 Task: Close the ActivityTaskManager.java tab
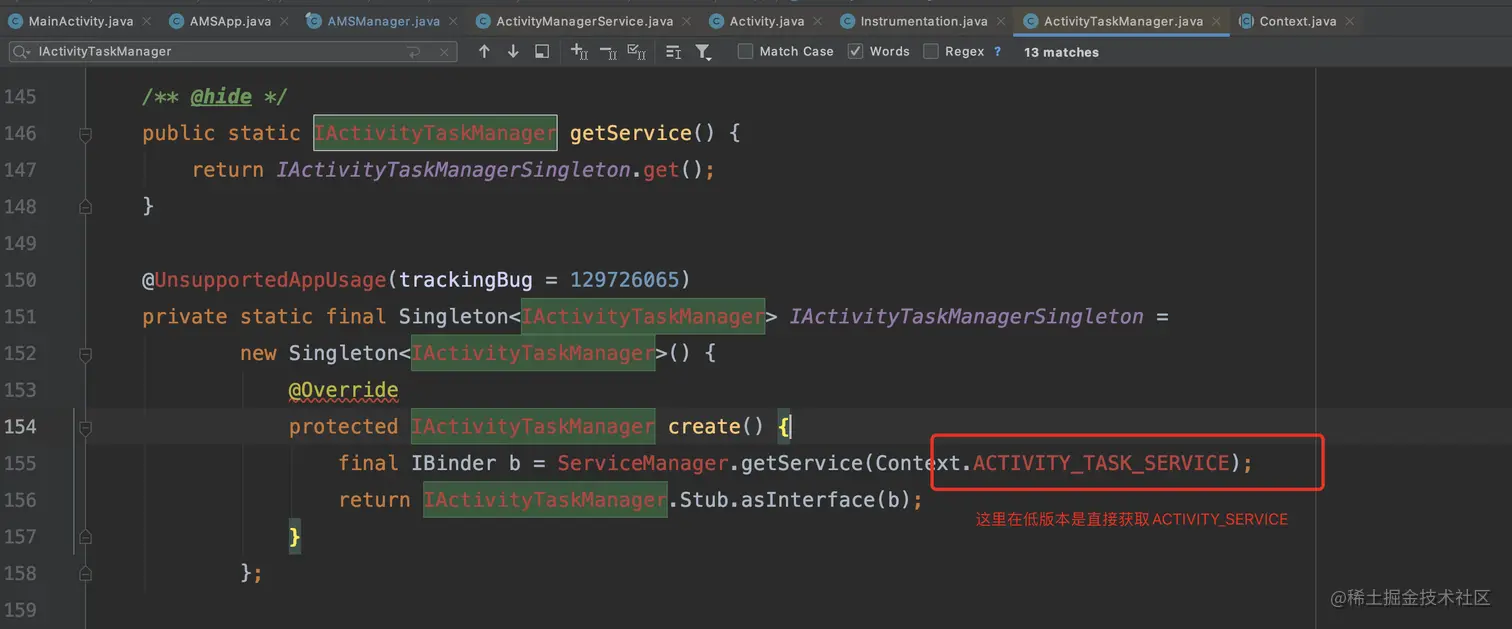click(1215, 21)
